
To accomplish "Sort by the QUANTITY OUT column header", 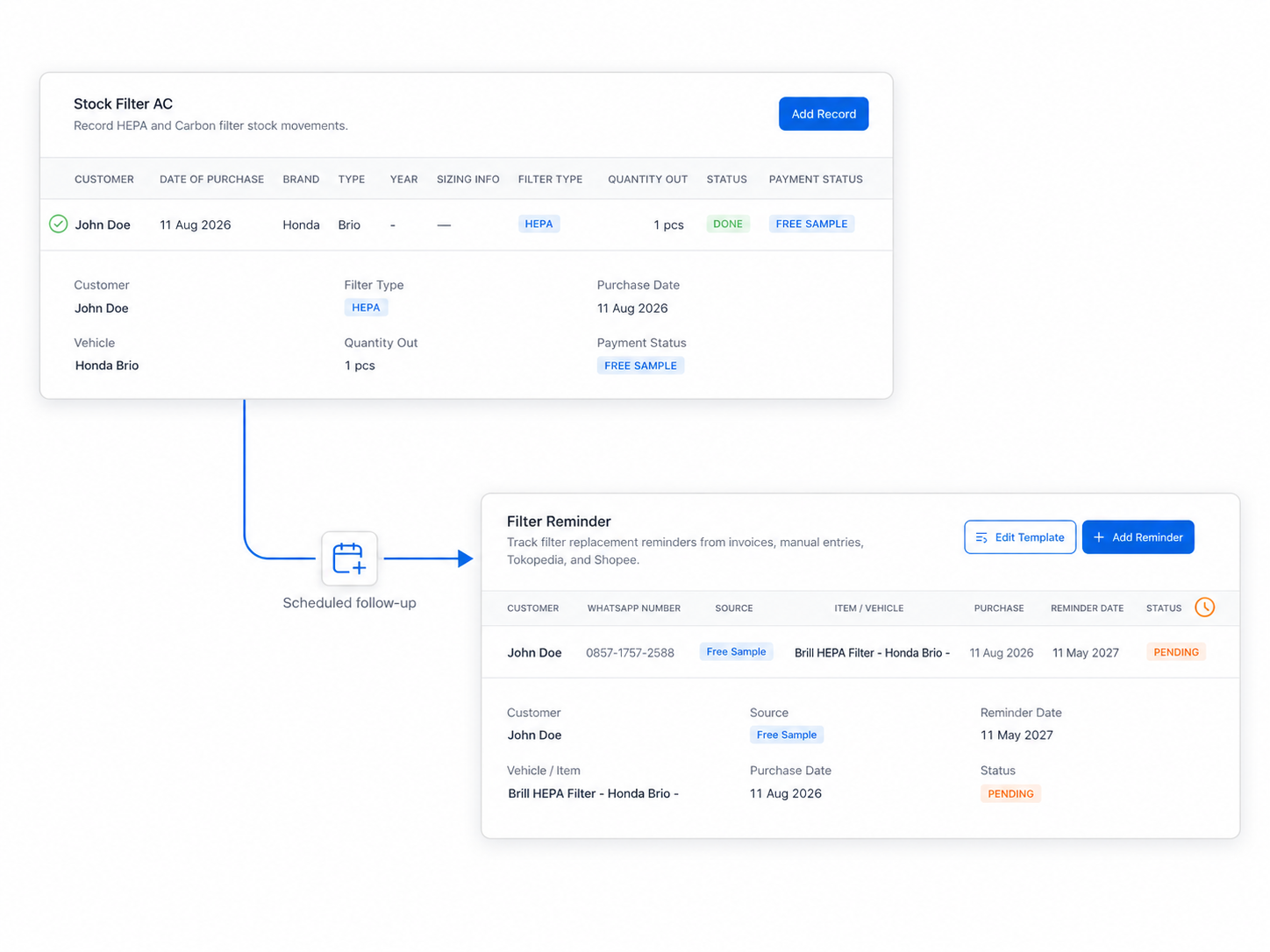I will [647, 180].
